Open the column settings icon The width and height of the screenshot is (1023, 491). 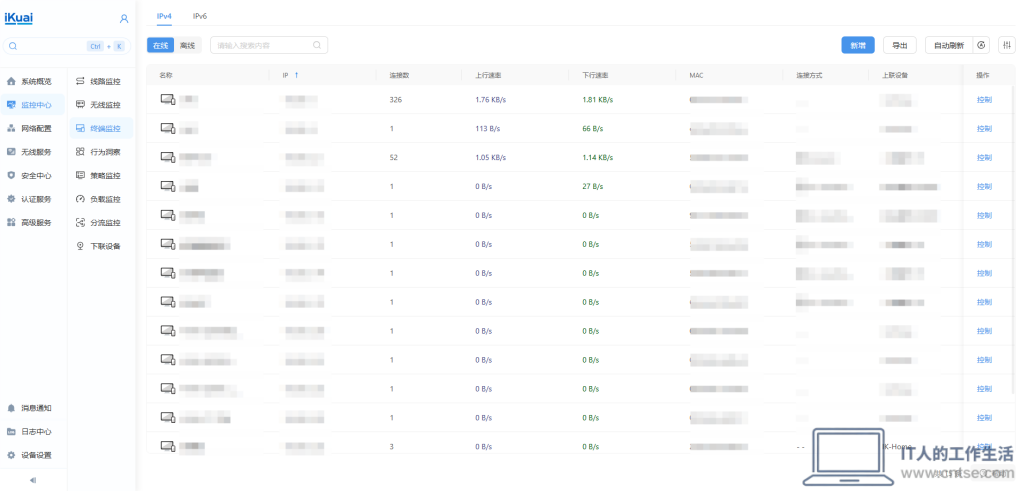point(1007,45)
